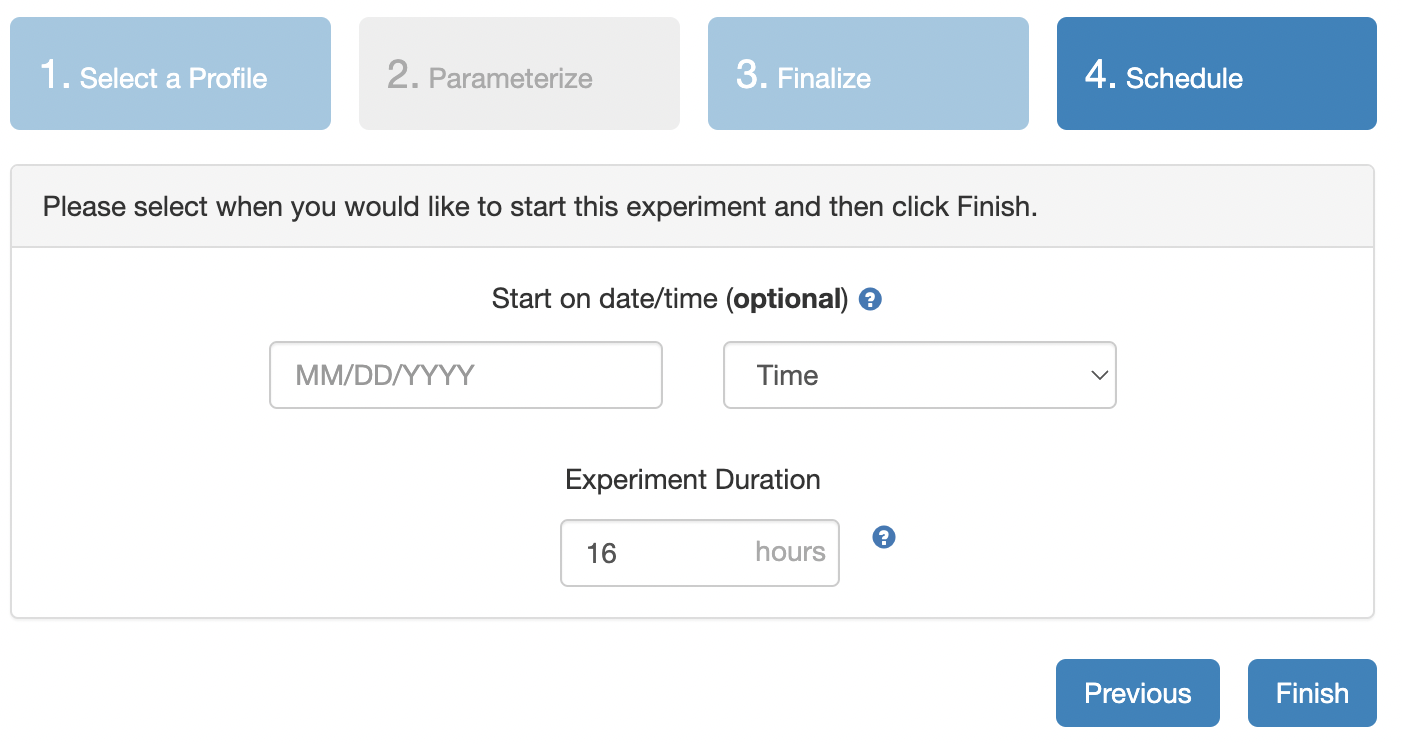Image resolution: width=1402 pixels, height=744 pixels.
Task: Click the instruction text in panel header
Action: [540, 207]
